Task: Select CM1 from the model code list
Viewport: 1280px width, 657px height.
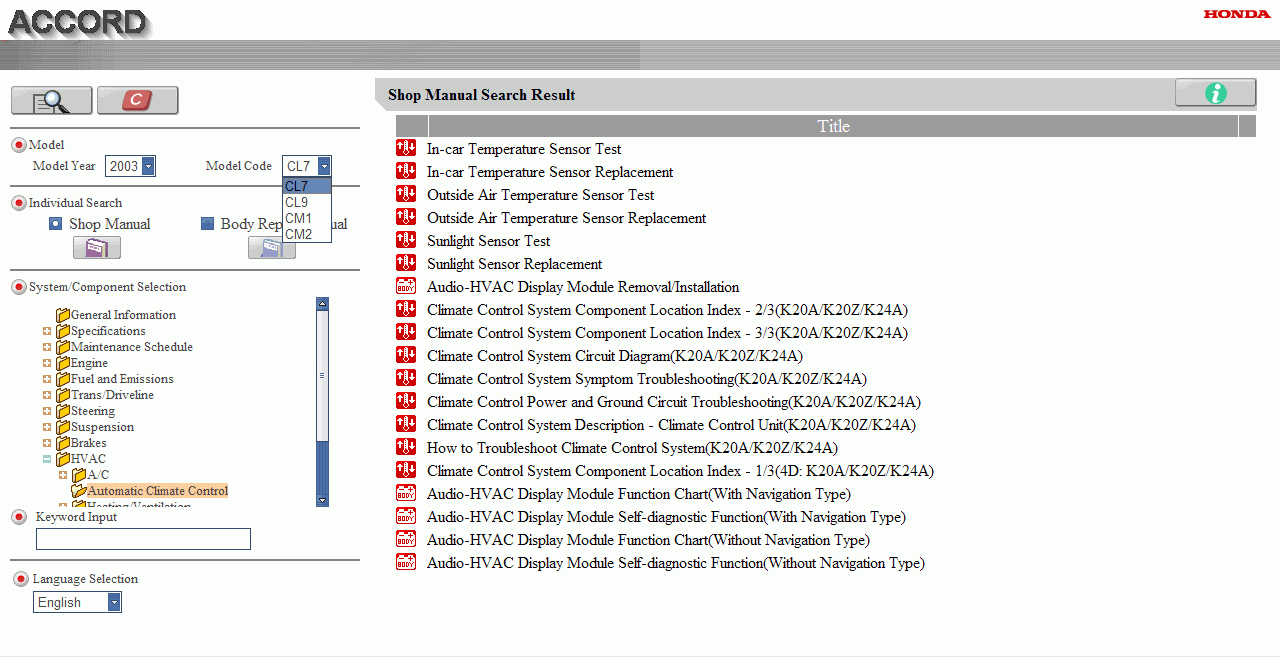Action: pos(299,218)
